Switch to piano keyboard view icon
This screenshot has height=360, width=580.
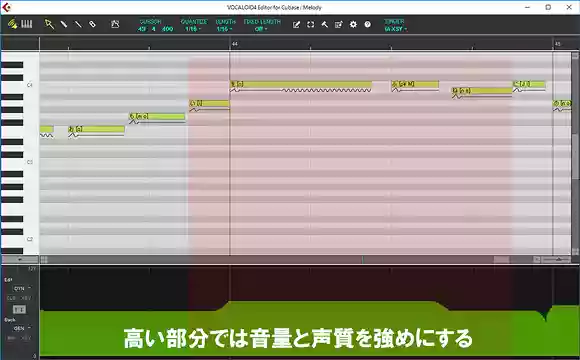point(27,24)
